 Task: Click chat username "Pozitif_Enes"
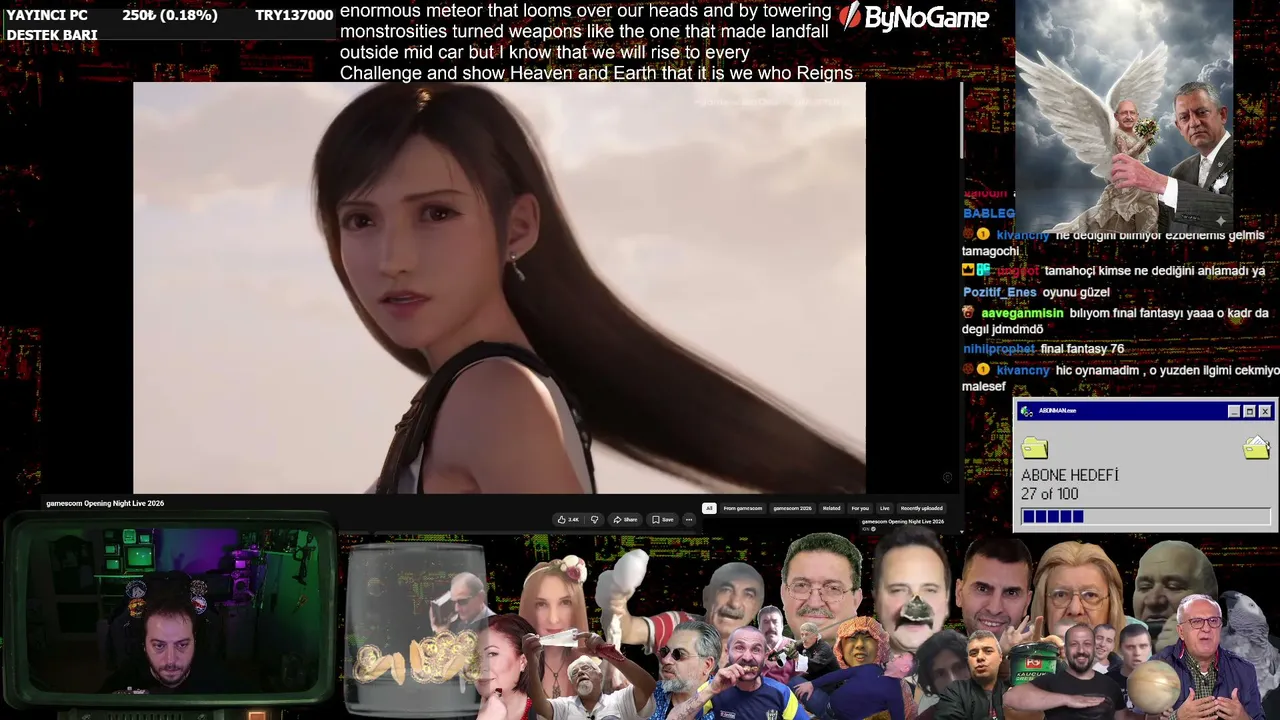[1000, 292]
